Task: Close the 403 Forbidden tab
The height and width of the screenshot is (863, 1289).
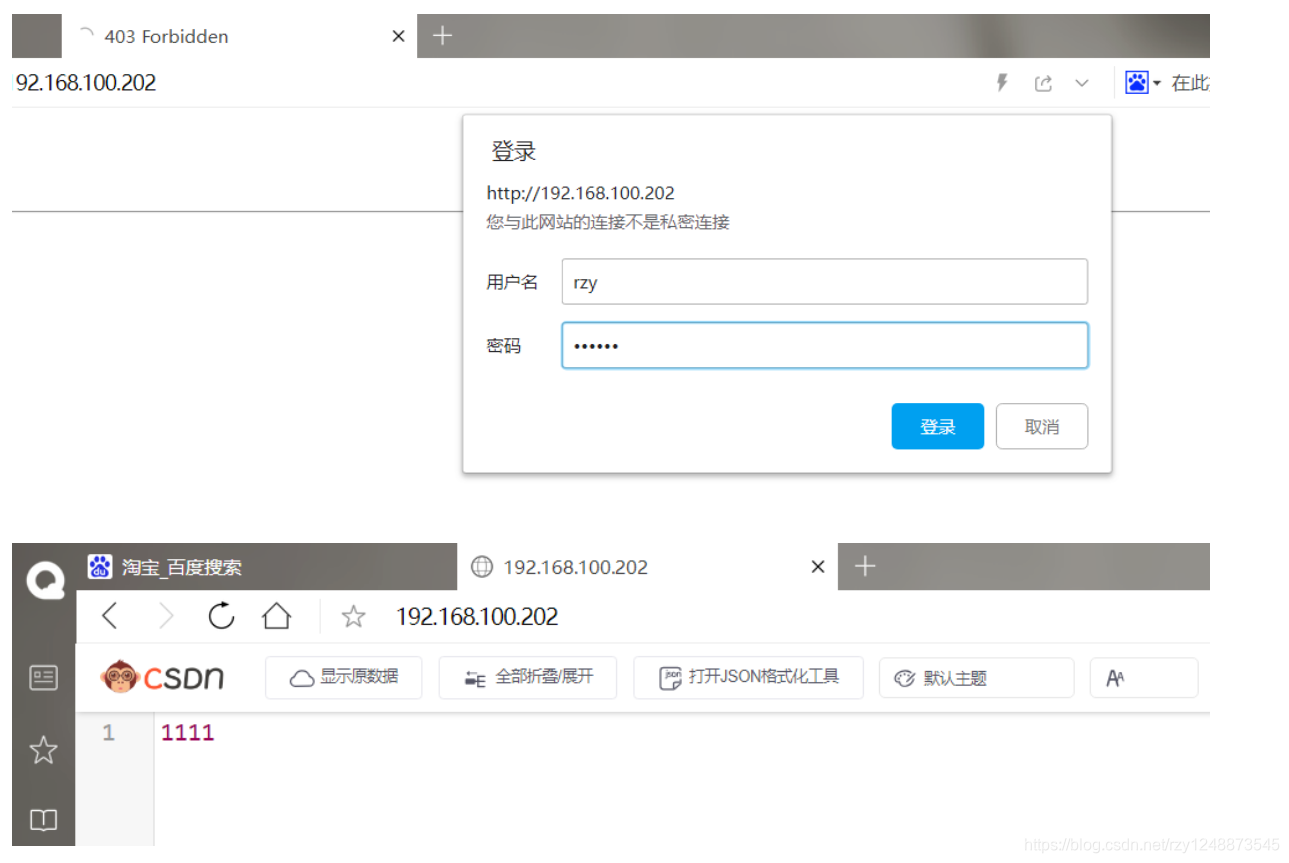Action: coord(398,36)
